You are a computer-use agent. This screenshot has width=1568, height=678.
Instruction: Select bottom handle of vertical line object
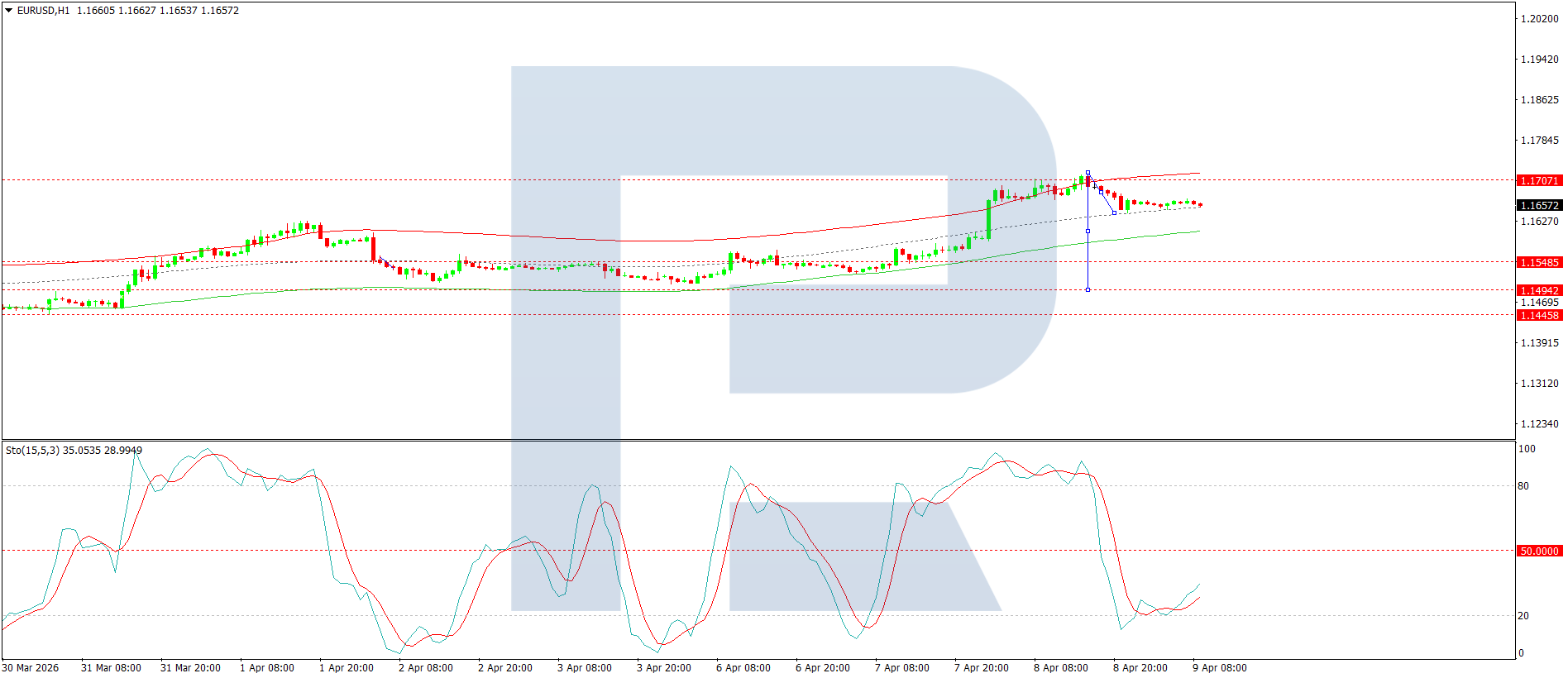point(1088,289)
